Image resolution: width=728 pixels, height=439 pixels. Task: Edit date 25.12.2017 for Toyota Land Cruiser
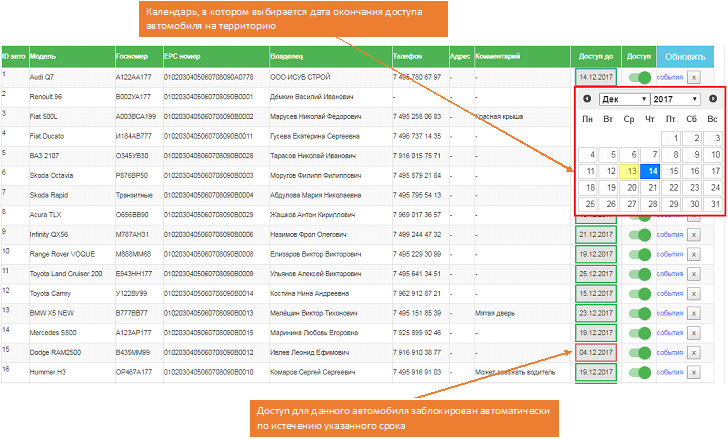click(x=596, y=274)
